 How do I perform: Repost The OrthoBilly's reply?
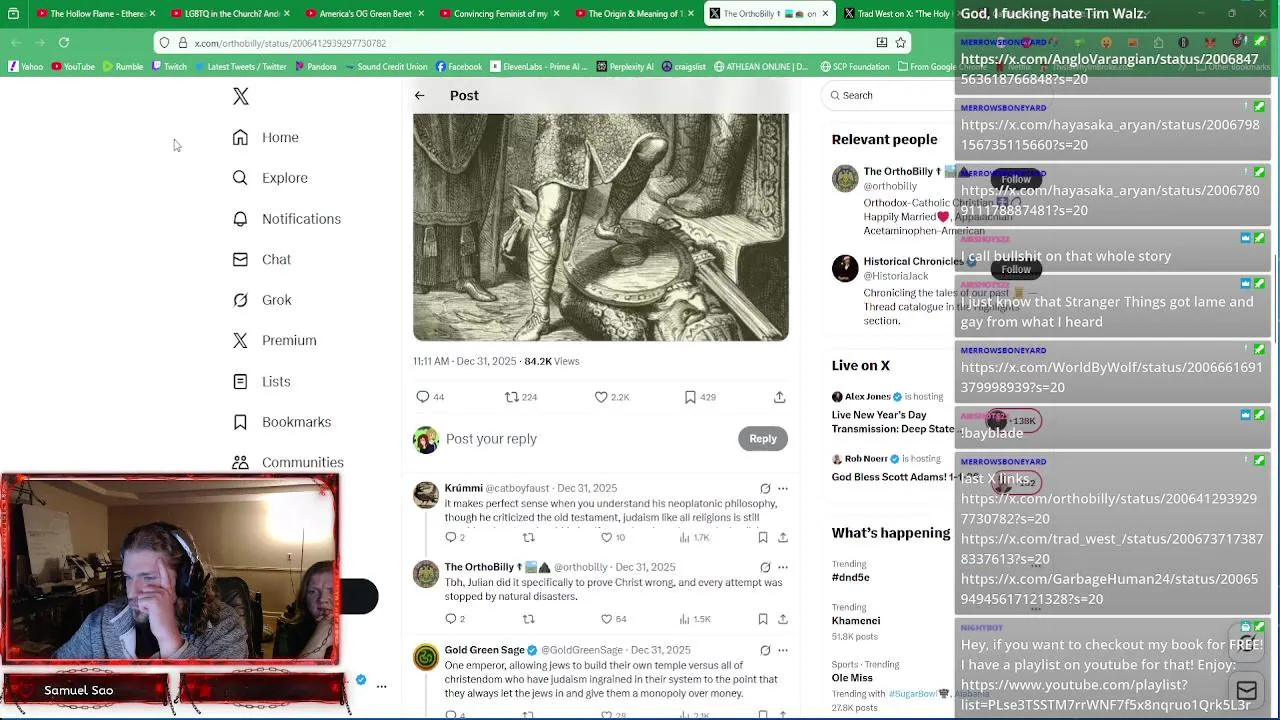point(529,619)
